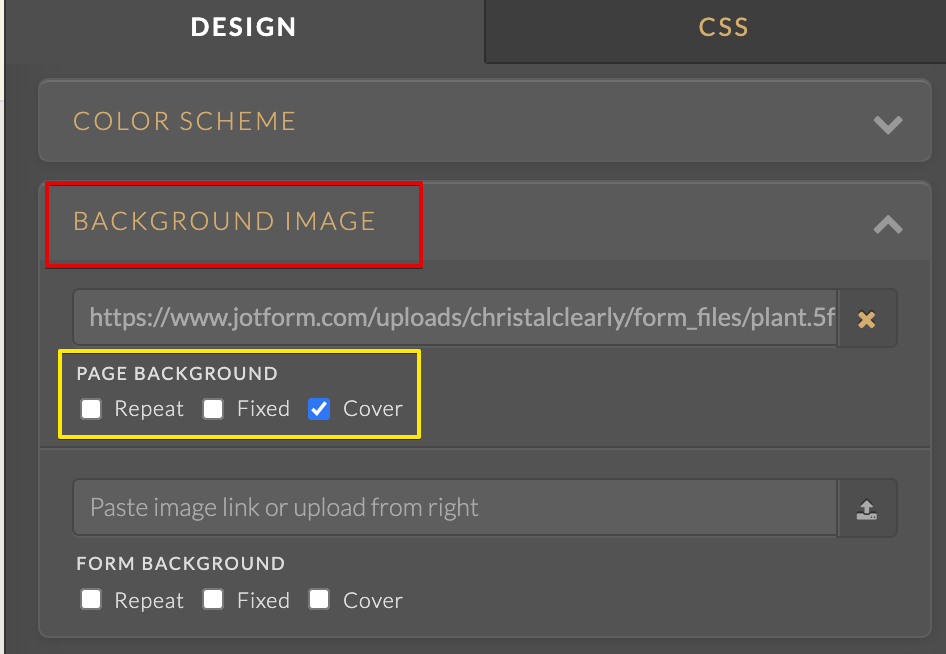The image size is (946, 654).
Task: Click the 'Cover' label text under Form Background
Action: click(x=373, y=601)
